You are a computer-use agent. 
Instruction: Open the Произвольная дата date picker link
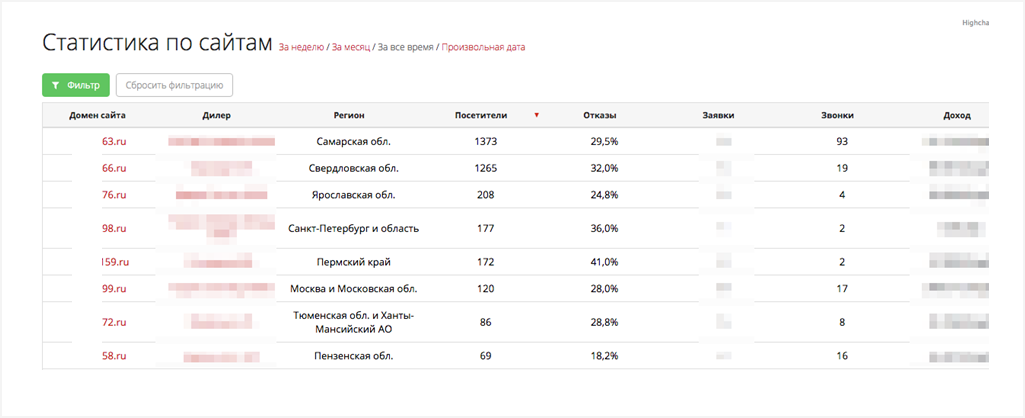coord(483,47)
